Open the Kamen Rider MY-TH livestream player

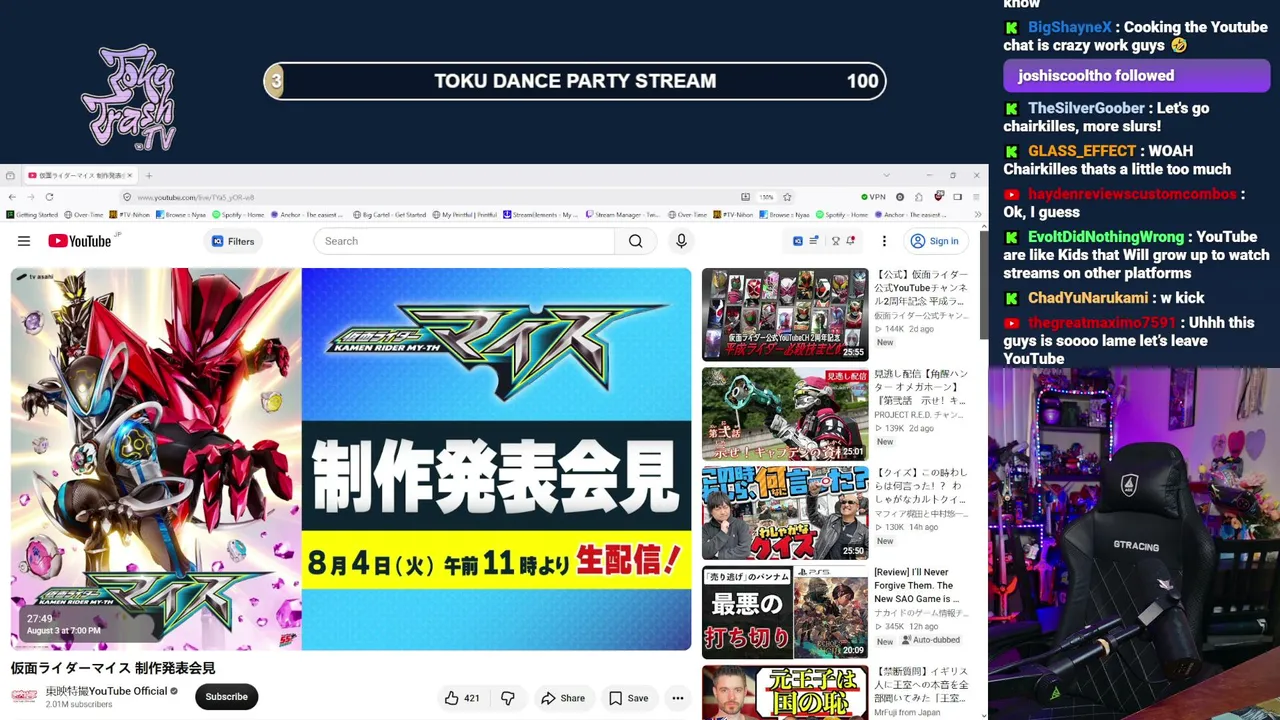(x=351, y=459)
